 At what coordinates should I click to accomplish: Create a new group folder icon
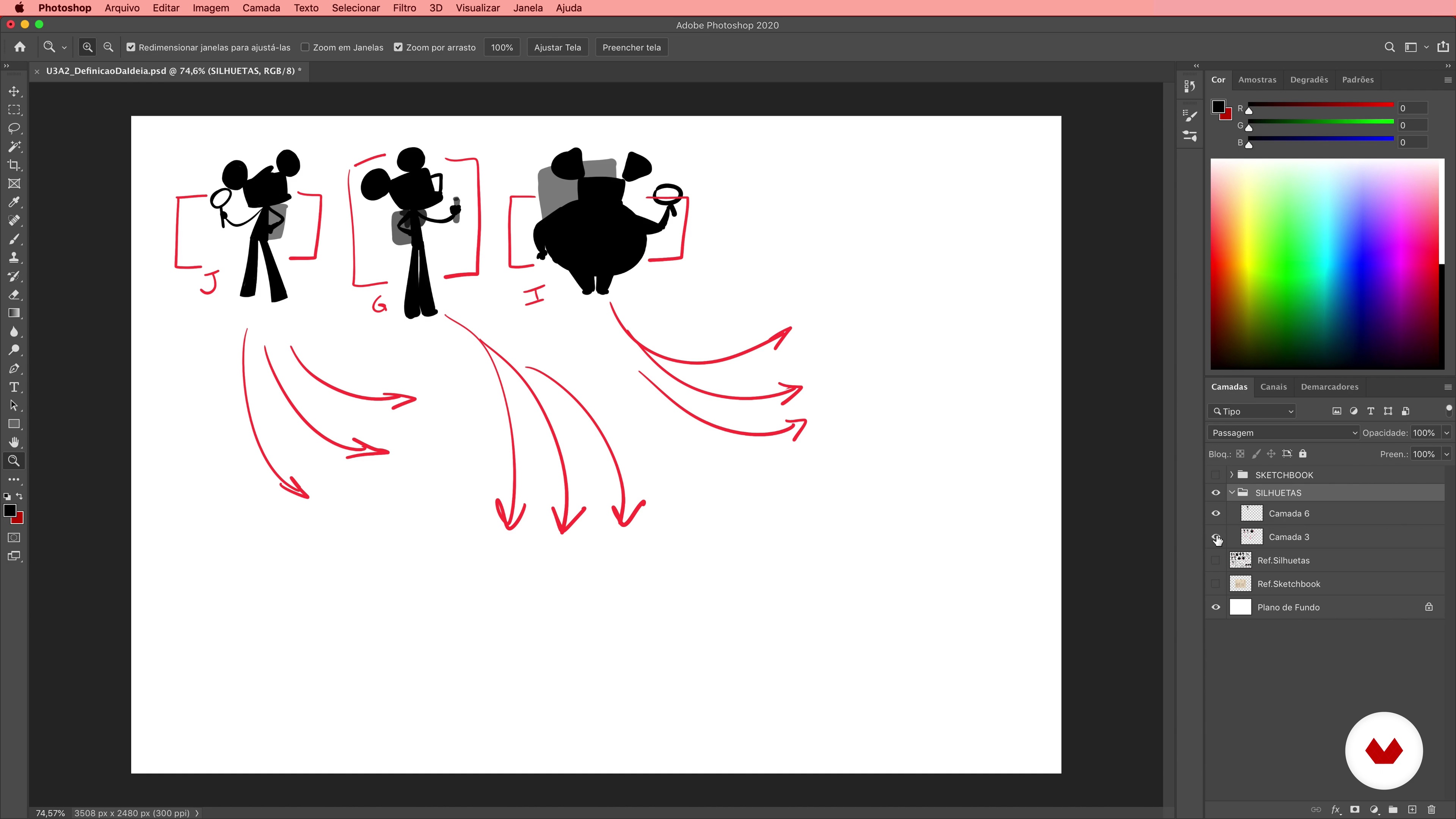[x=1393, y=810]
